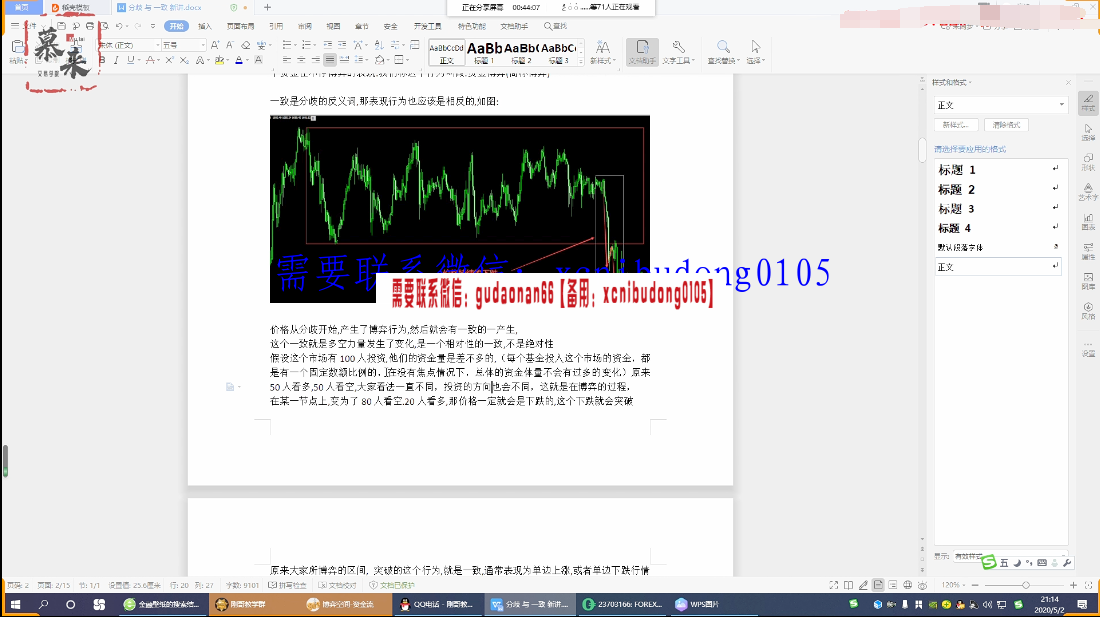Increase font size with the larger A icon

coord(215,45)
